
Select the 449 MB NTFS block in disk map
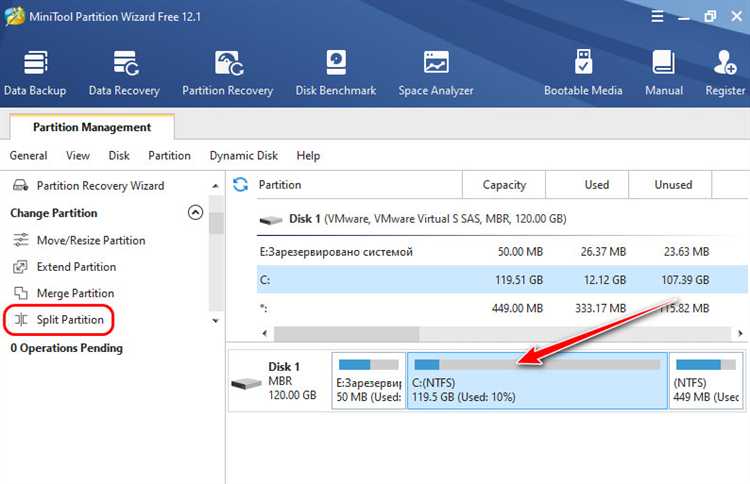tap(706, 381)
